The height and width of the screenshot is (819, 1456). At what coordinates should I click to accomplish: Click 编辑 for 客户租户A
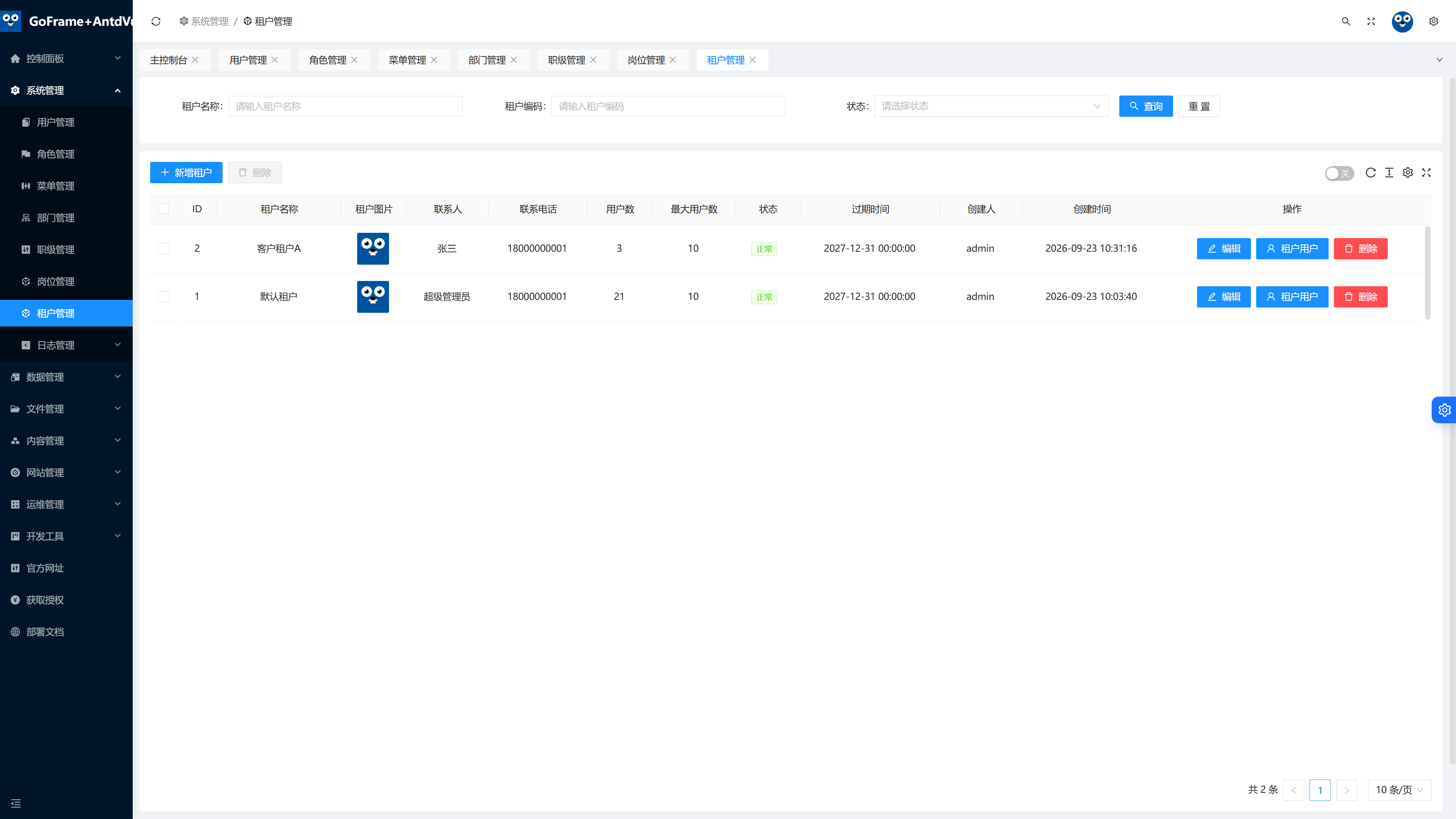pyautogui.click(x=1223, y=249)
